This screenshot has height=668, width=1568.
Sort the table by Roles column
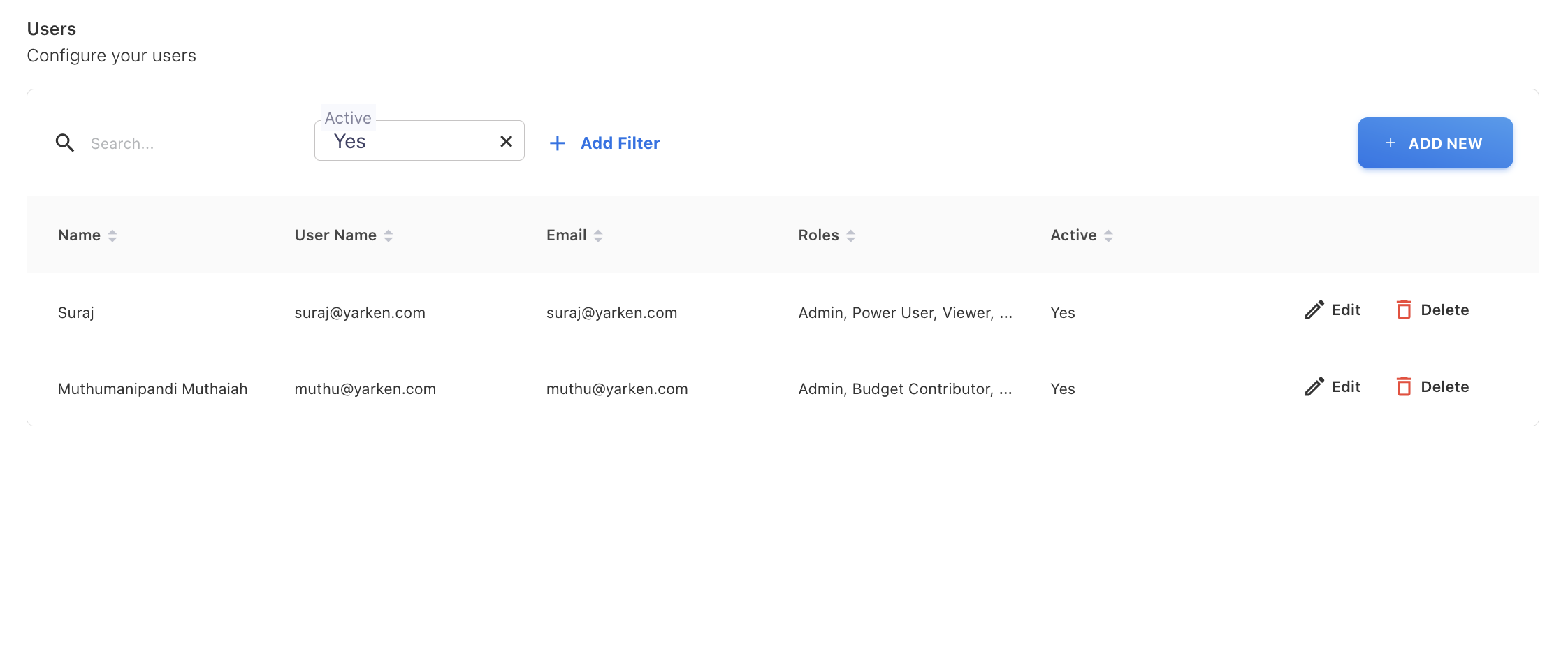tap(850, 236)
